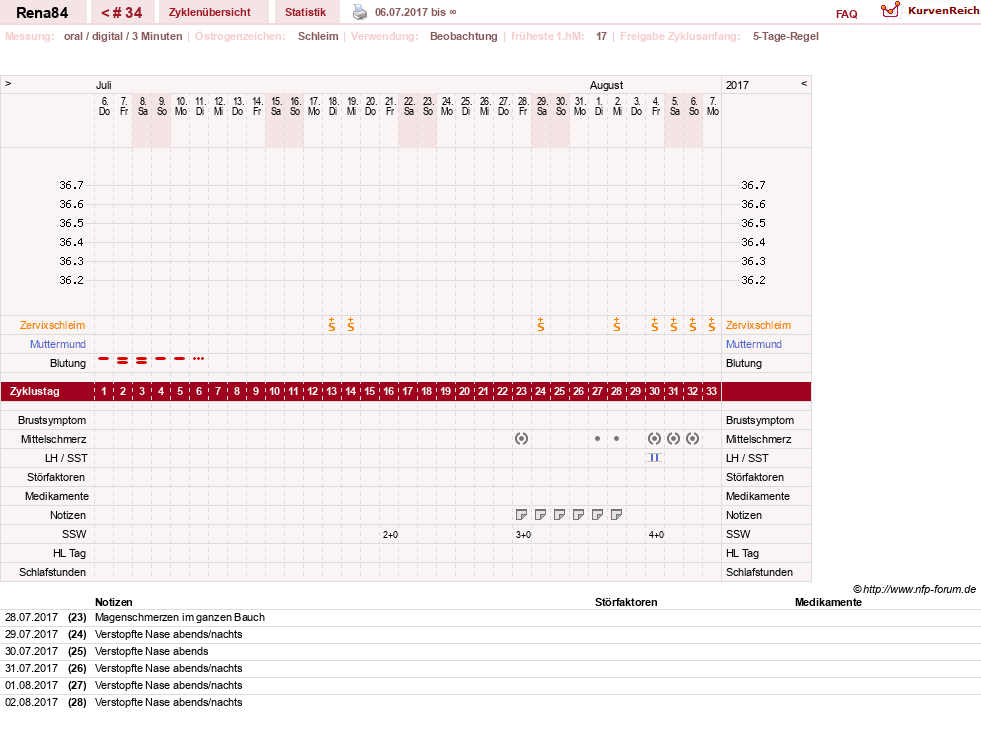This screenshot has height=741, width=981.
Task: Click the bleeding marker on cycle day 2
Action: pos(123,360)
